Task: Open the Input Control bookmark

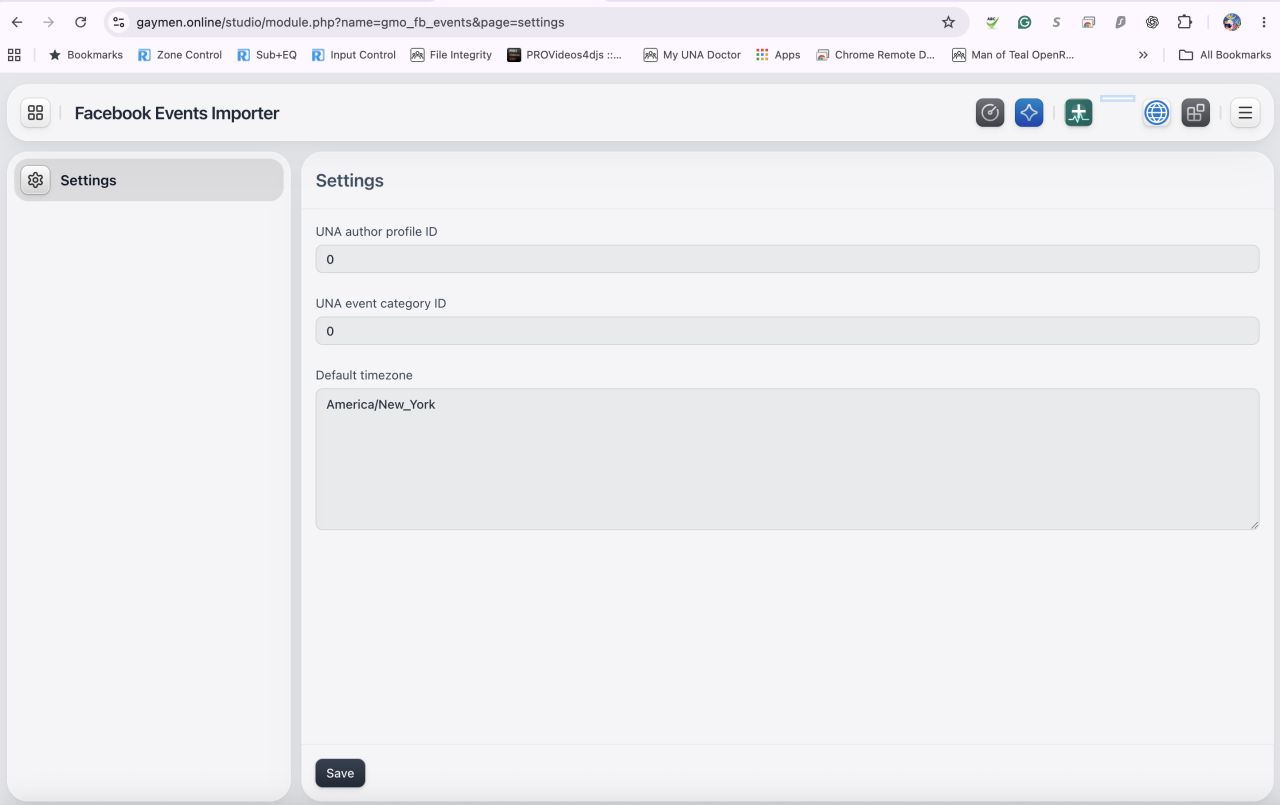Action: point(354,55)
